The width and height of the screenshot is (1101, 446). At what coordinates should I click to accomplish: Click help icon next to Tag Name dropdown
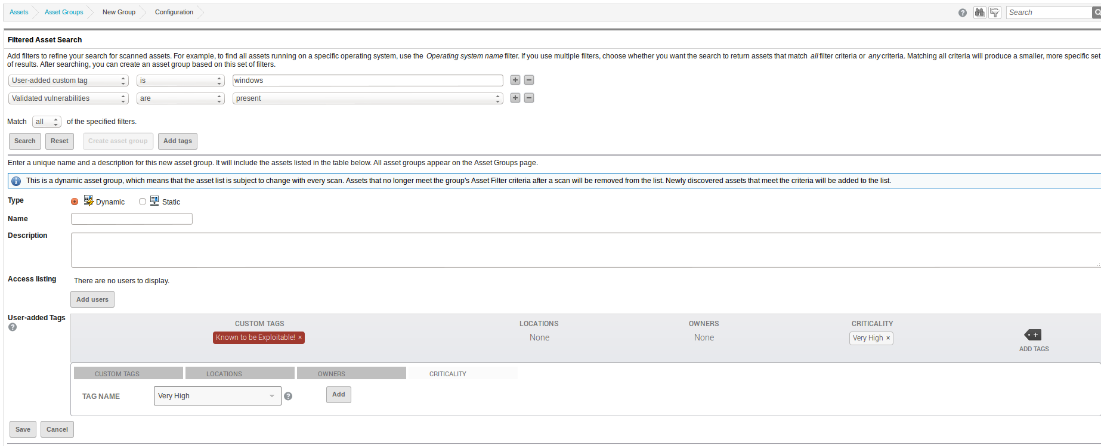288,396
